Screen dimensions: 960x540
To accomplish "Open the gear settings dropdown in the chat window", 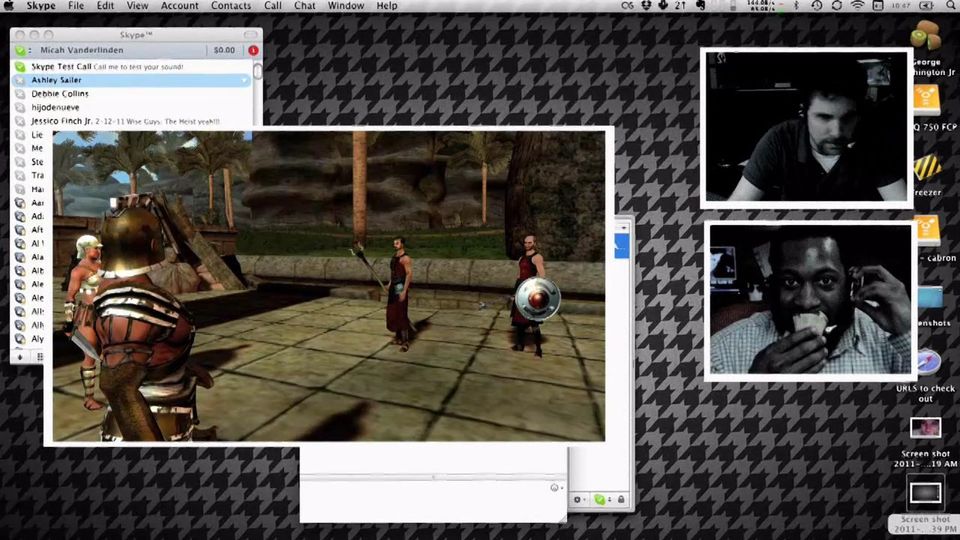I will [x=579, y=500].
